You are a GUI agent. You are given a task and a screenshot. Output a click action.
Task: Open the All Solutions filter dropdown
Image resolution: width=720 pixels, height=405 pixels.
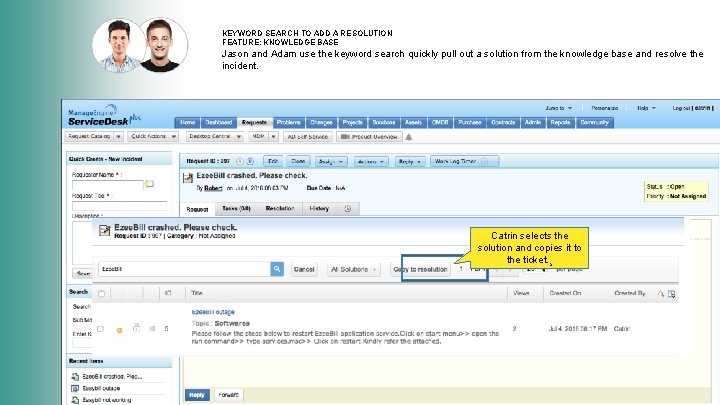coord(353,270)
